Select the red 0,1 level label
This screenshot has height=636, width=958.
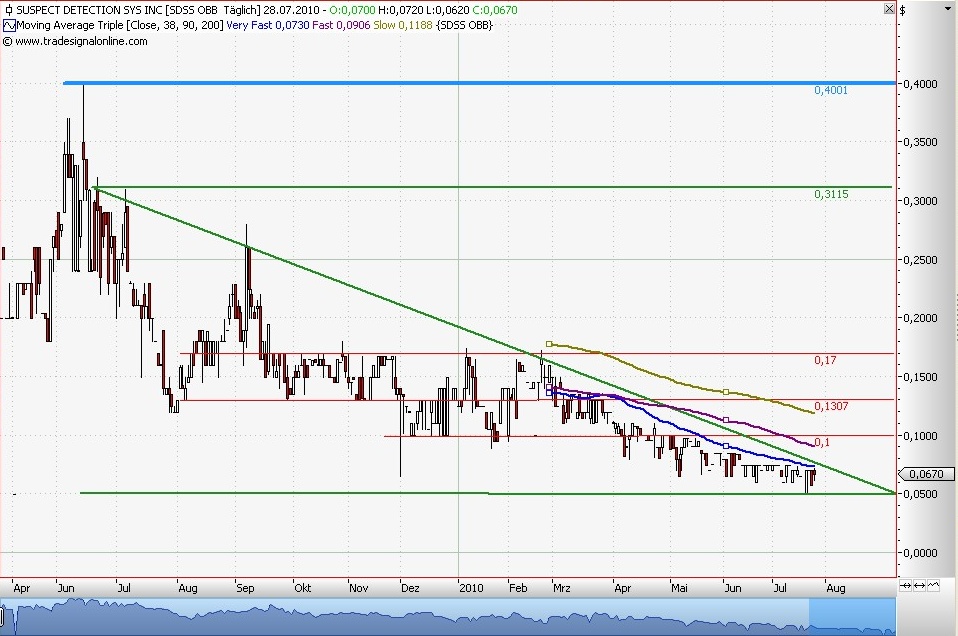click(821, 442)
